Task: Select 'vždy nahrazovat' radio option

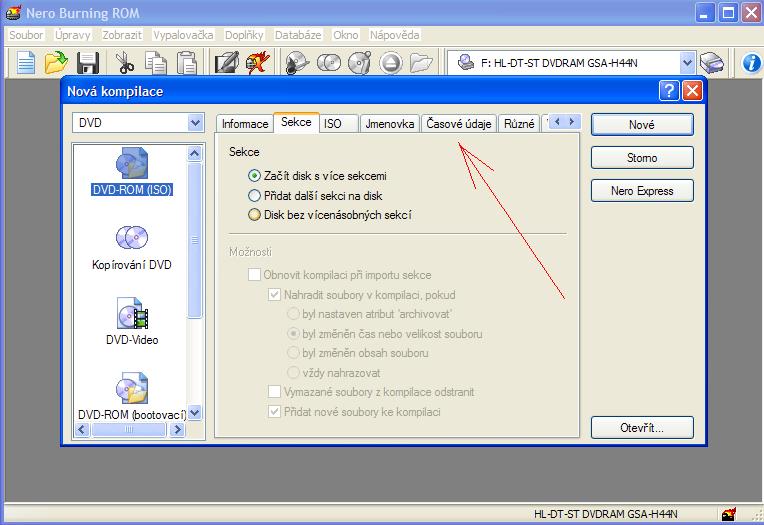Action: (293, 373)
